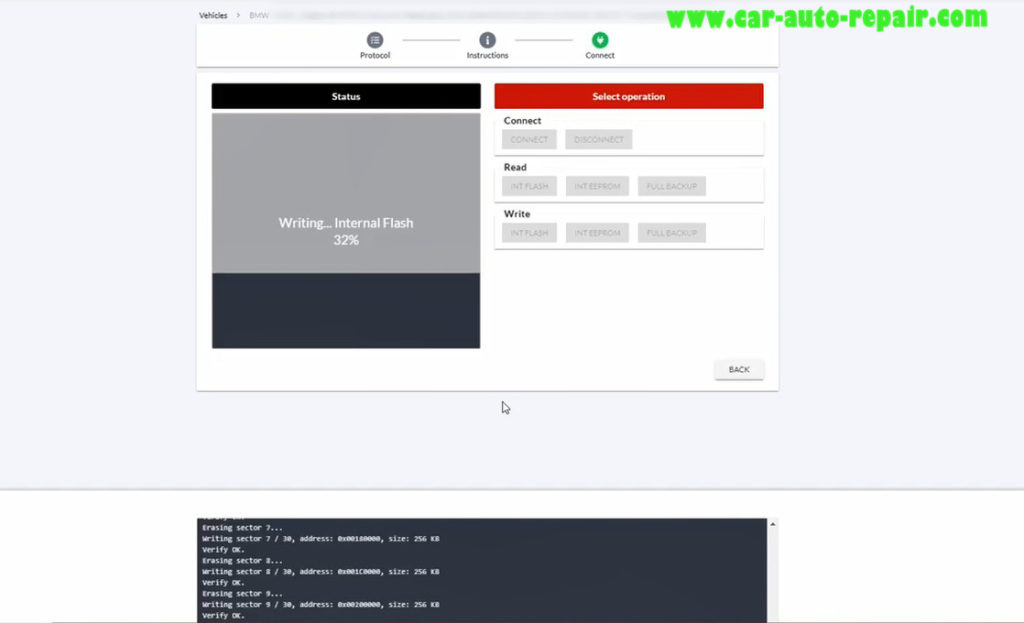Viewport: 1024px width, 623px height.
Task: Select BMW in the breadcrumb trail
Action: tap(258, 15)
